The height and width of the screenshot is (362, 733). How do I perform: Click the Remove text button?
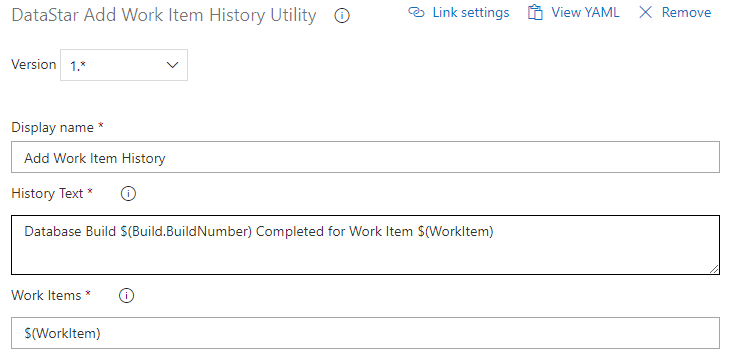(x=686, y=12)
